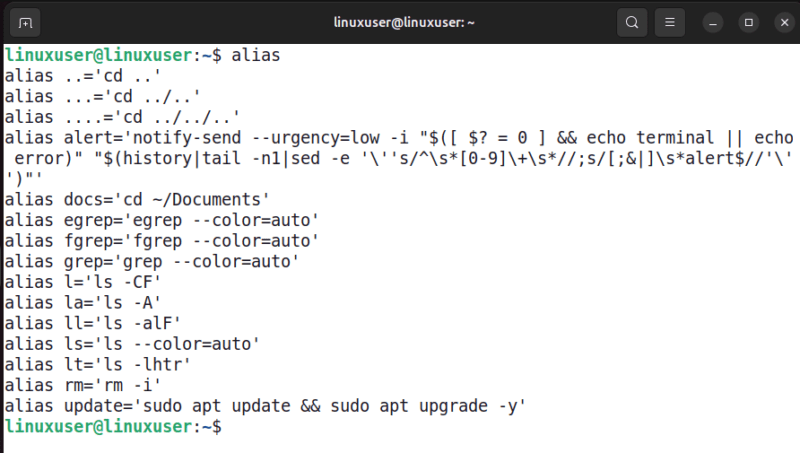Maximize the terminal window
Viewport: 800px width, 453px height.
(747, 21)
